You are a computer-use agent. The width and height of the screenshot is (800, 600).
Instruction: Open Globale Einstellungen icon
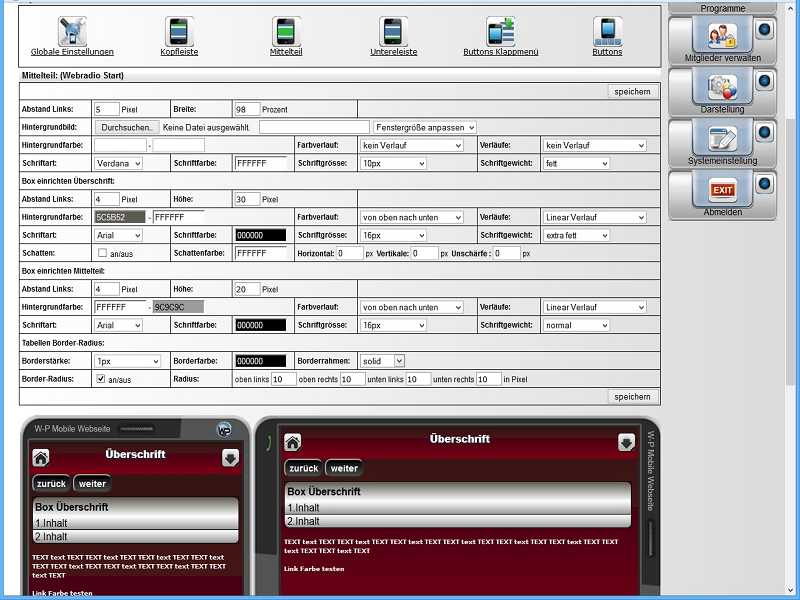(x=72, y=31)
